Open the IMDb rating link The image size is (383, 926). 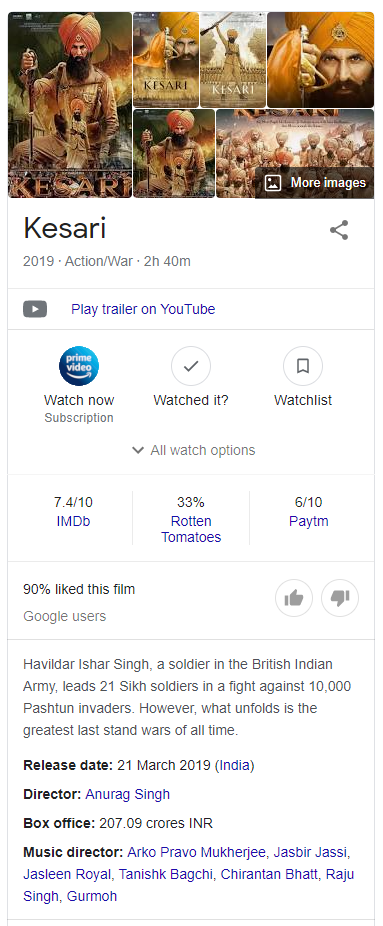(73, 521)
